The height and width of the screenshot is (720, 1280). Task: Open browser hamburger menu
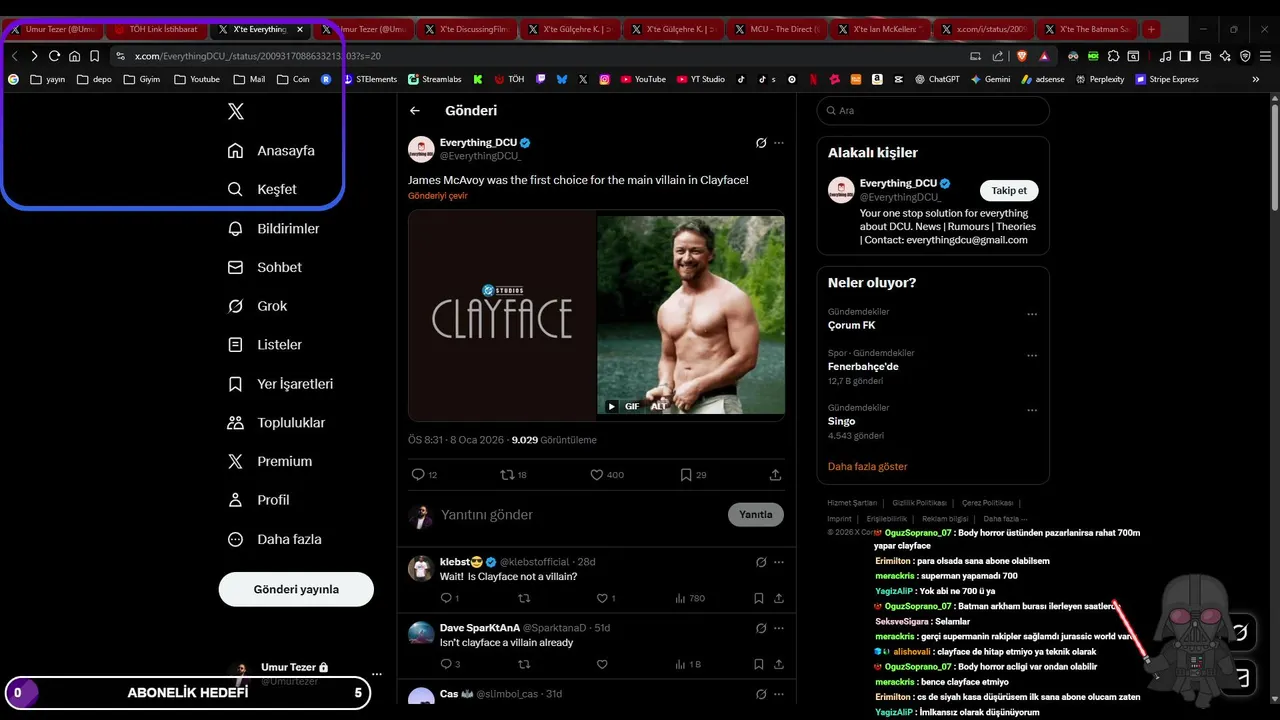(x=1266, y=56)
